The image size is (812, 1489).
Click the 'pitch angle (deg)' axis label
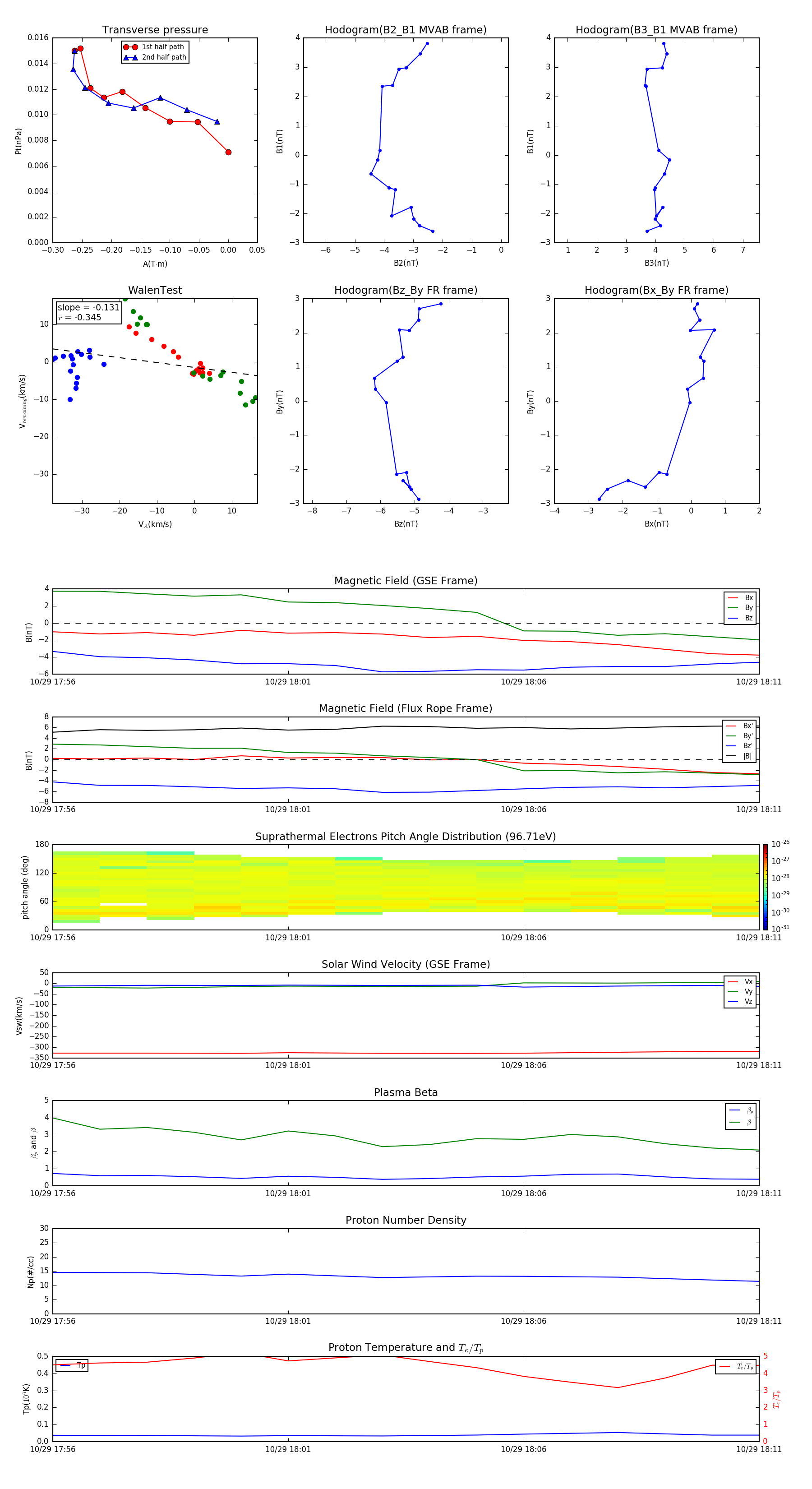coord(25,887)
